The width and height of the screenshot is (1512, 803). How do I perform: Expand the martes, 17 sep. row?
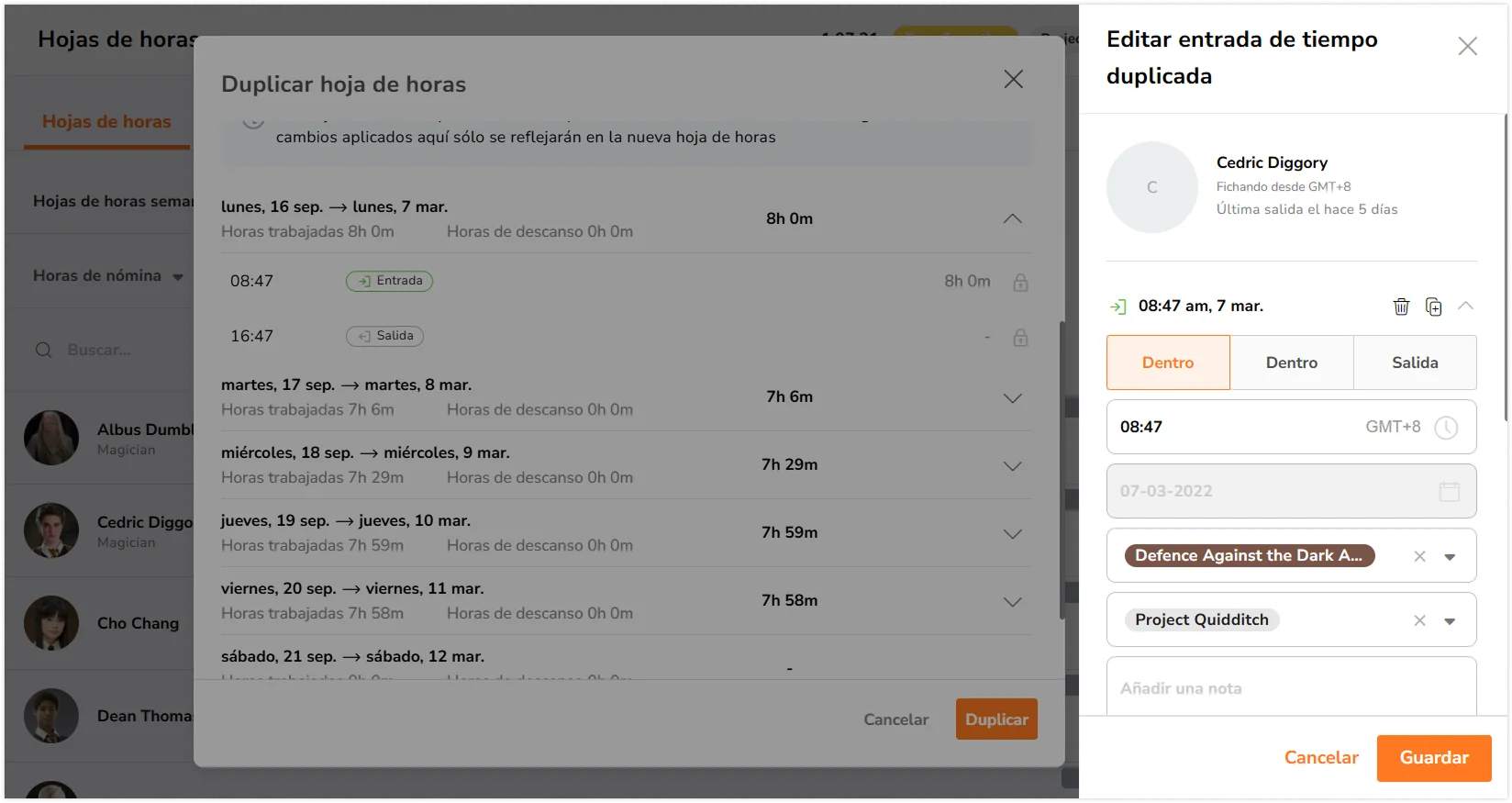[x=1012, y=397]
